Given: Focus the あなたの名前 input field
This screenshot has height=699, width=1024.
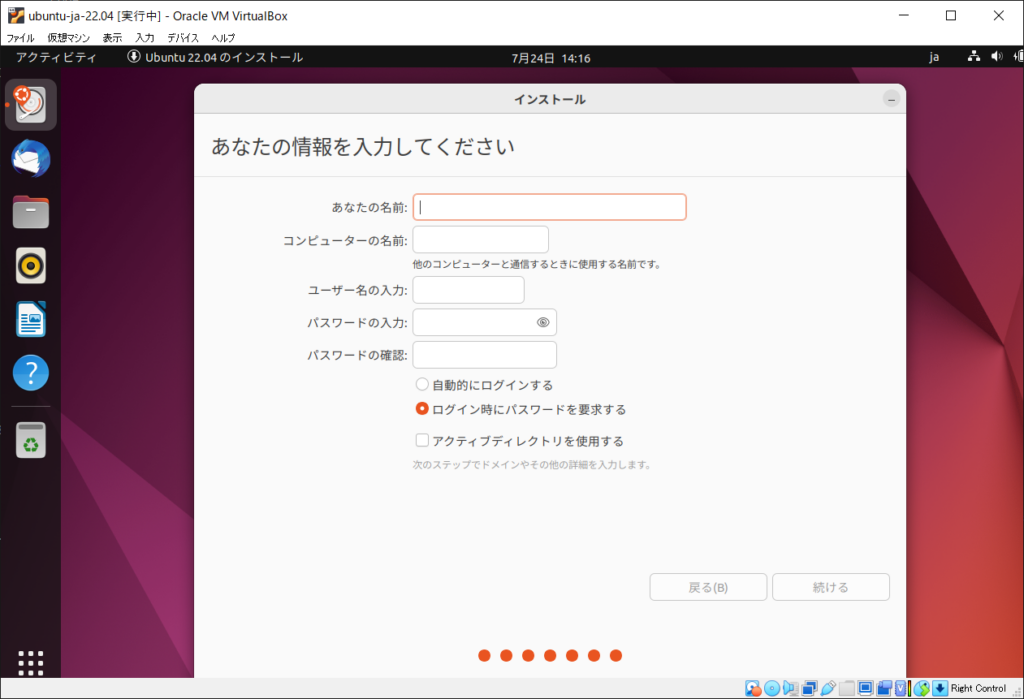Looking at the screenshot, I should coord(549,207).
